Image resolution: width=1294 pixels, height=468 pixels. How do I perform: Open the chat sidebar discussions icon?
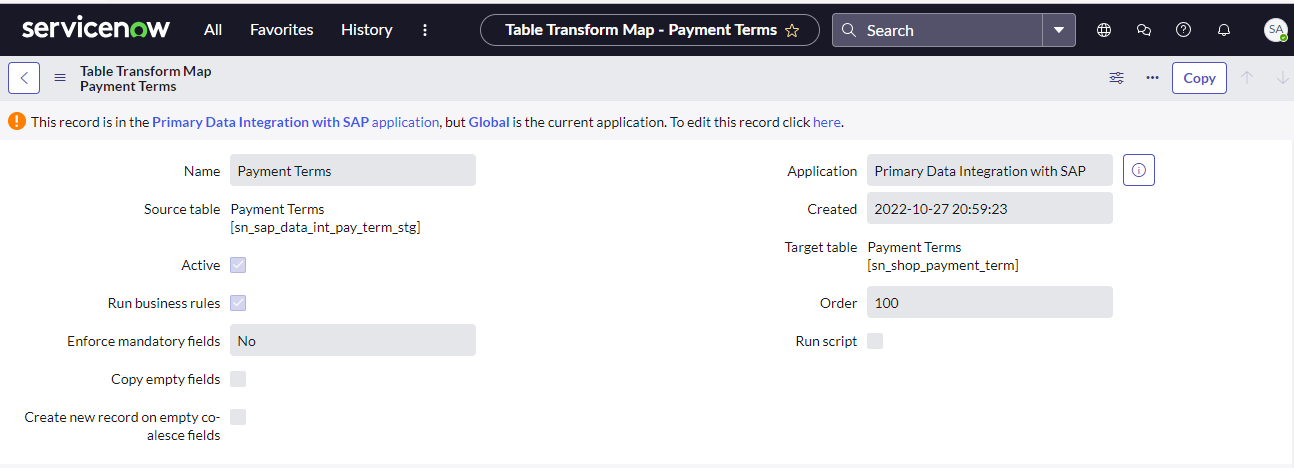[x=1144, y=30]
